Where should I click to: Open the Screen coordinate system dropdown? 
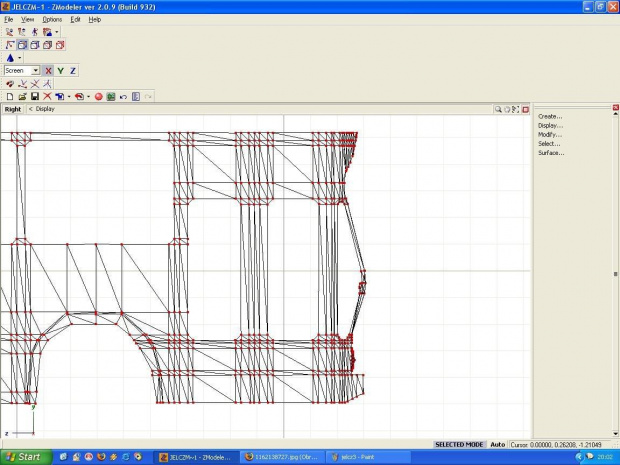pyautogui.click(x=35, y=71)
